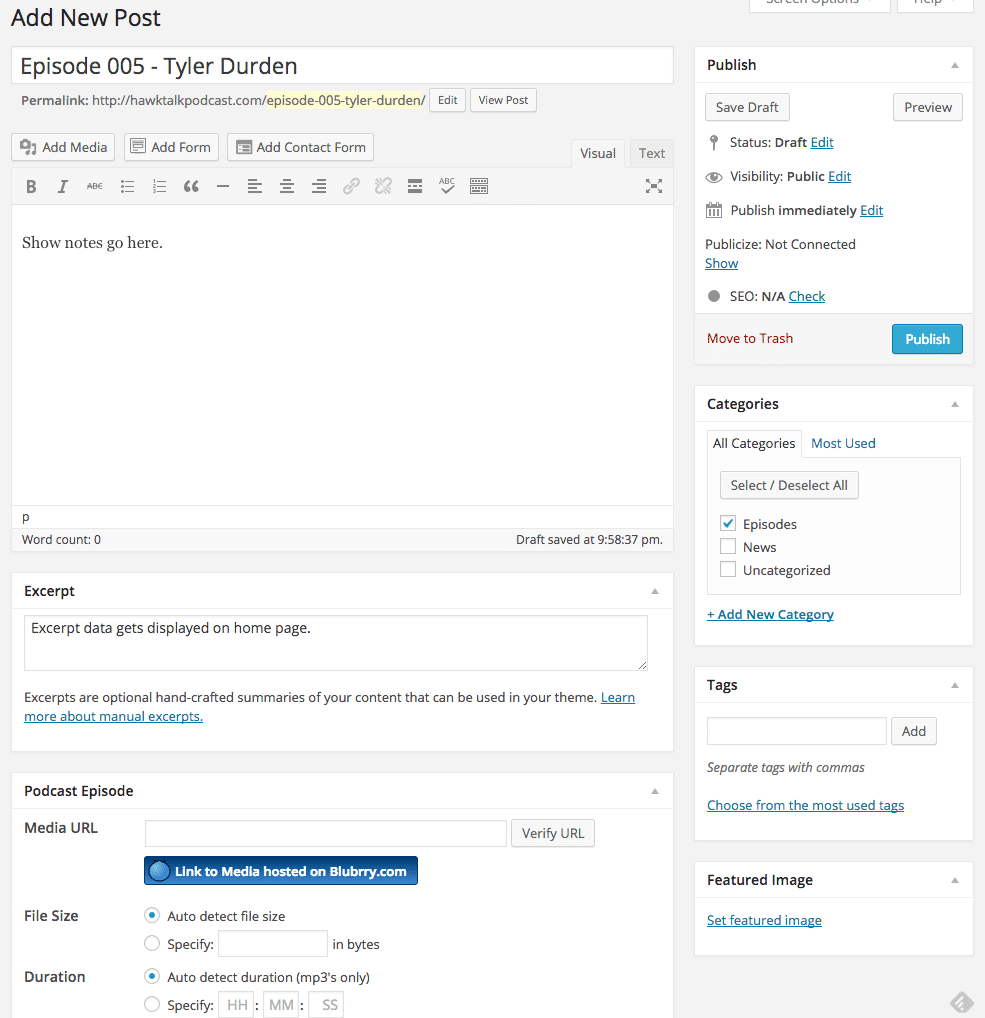Enter distraction-free fullscreen writing mode
Viewport: 985px width, 1018px height.
point(654,186)
